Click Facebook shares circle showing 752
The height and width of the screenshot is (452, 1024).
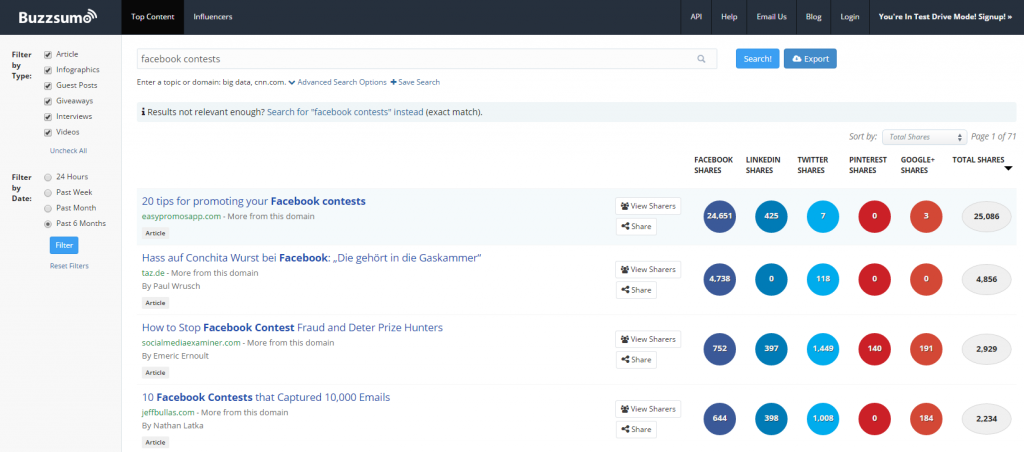coord(720,349)
